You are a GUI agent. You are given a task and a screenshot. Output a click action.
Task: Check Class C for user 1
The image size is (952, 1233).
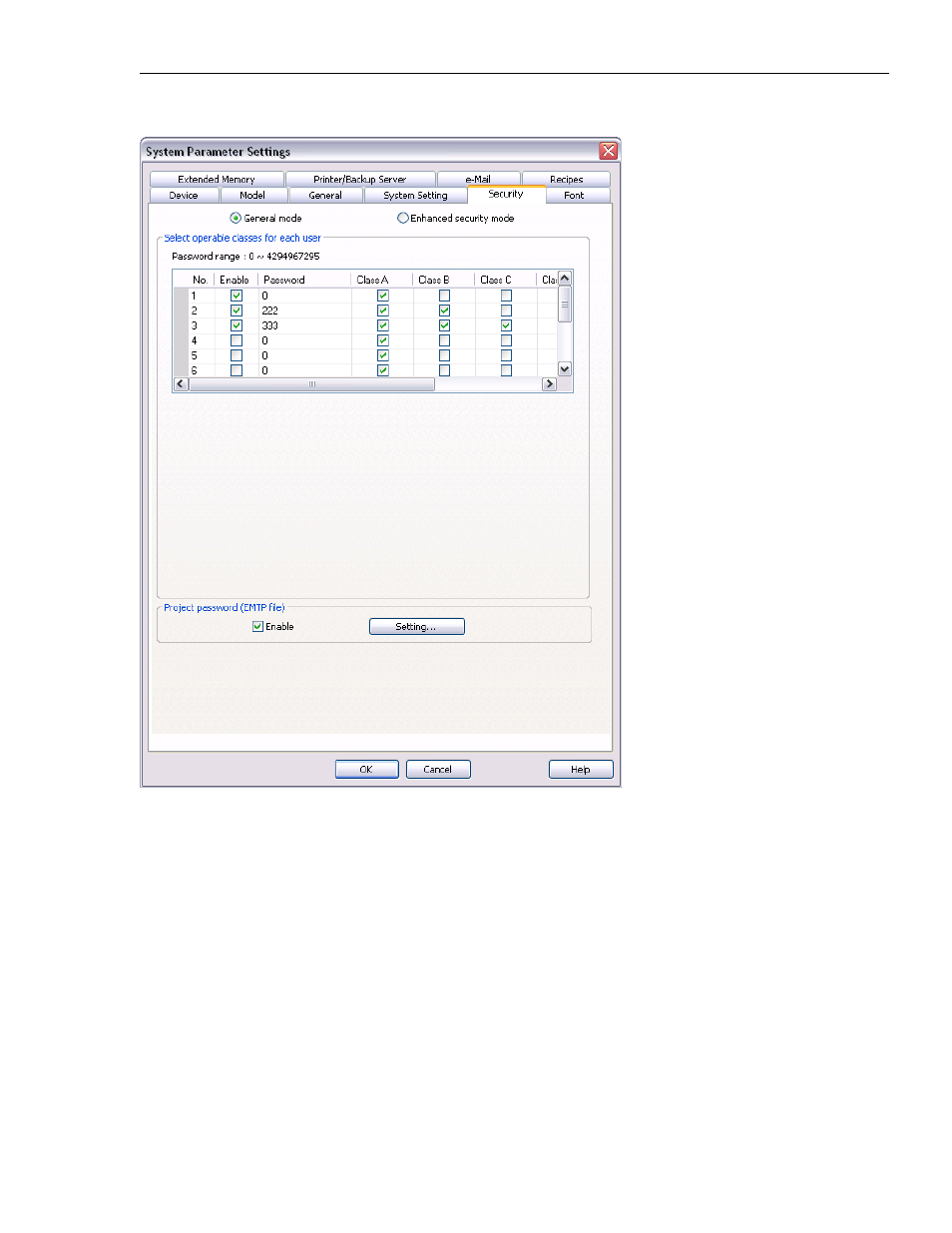[507, 296]
